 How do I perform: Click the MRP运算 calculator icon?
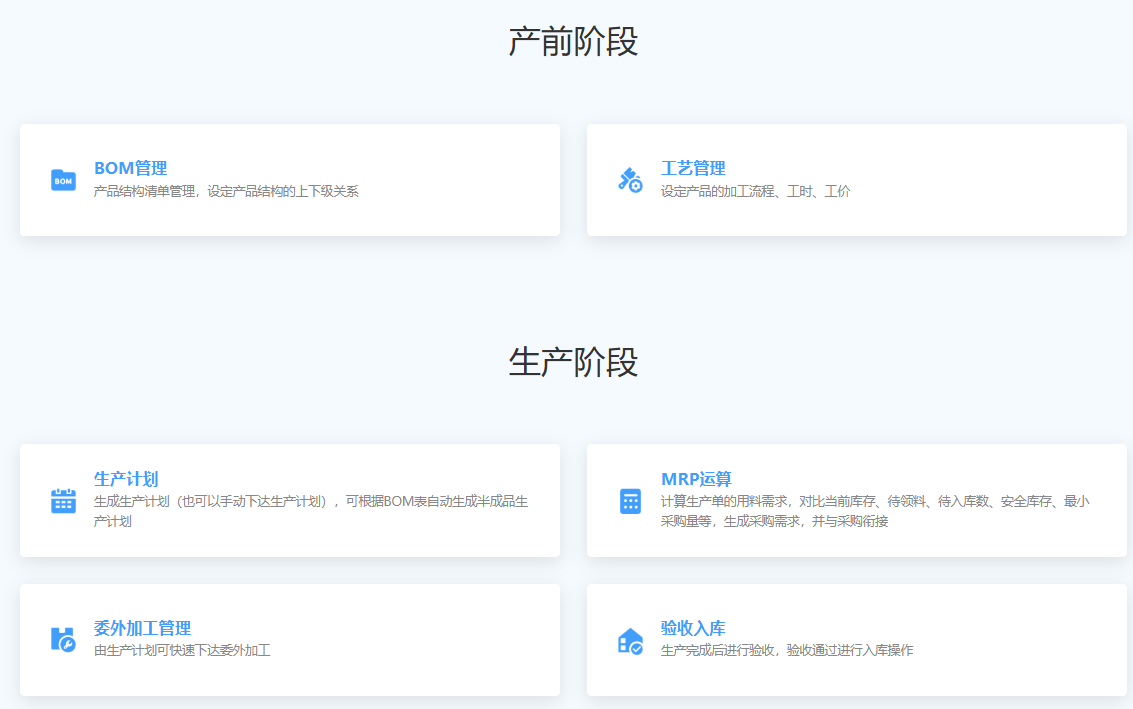(630, 501)
